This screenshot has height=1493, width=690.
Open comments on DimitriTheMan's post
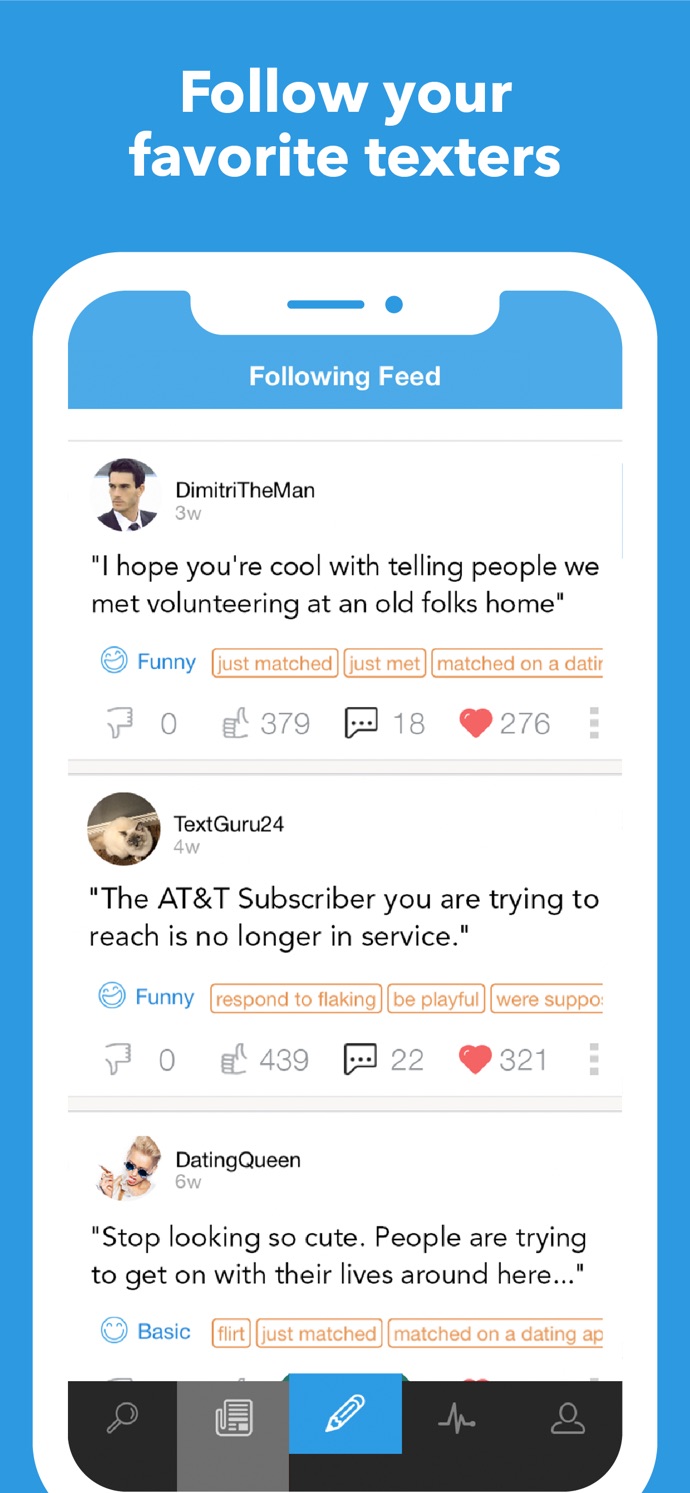pos(360,723)
